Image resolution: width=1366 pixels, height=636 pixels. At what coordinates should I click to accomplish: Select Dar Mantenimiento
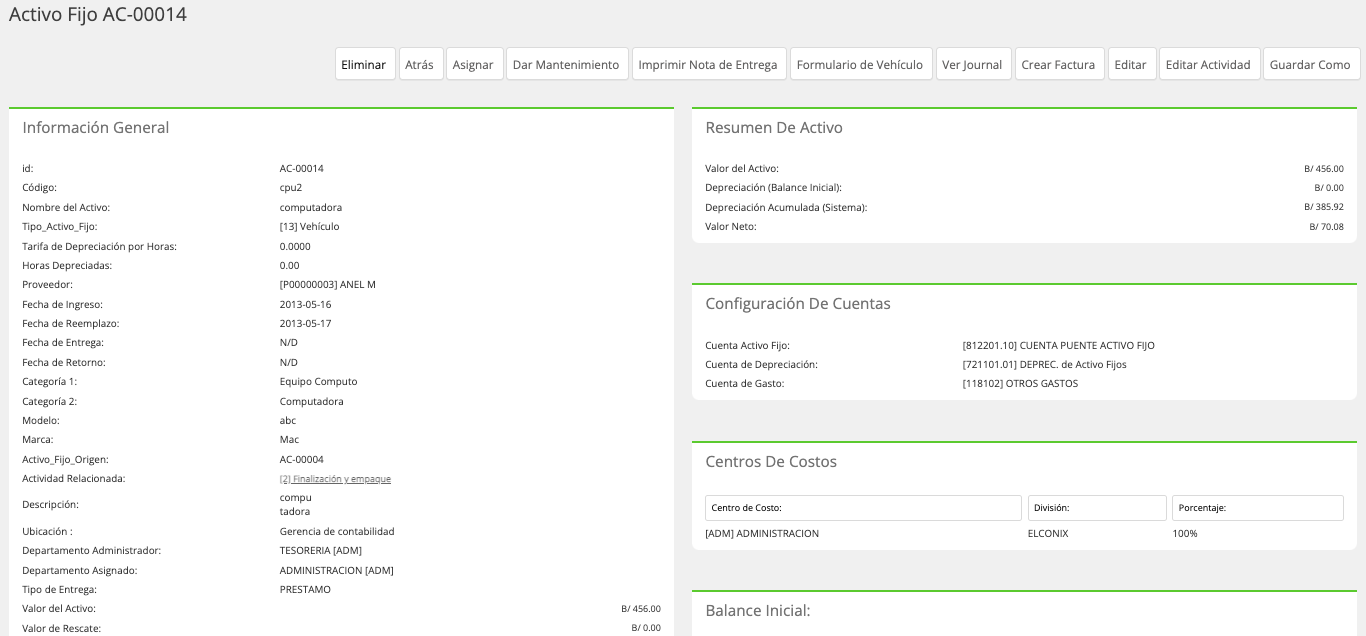tap(567, 64)
